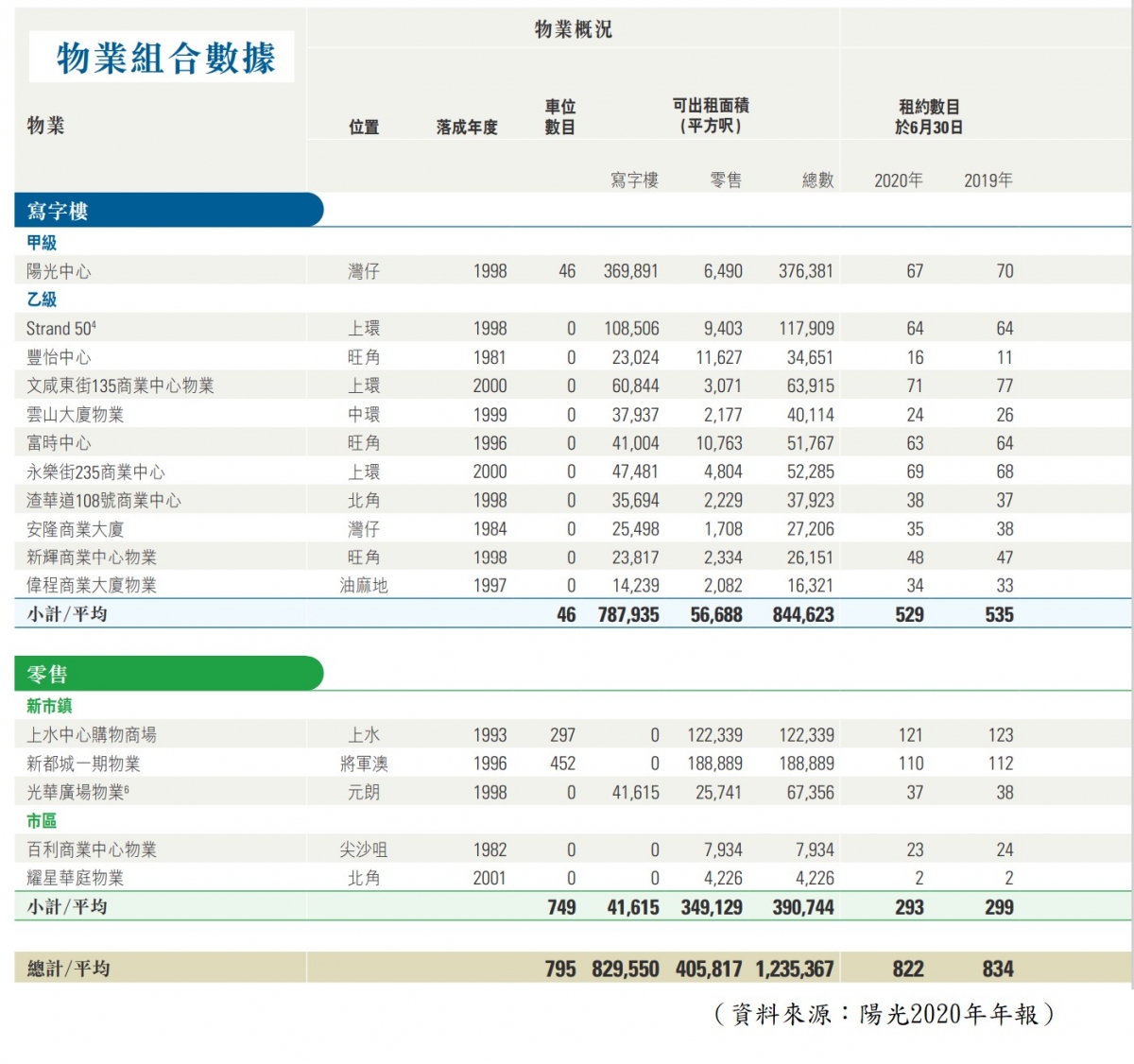Select the 耀星華庭物業 property name
This screenshot has height=1064, width=1134.
tap(75, 878)
